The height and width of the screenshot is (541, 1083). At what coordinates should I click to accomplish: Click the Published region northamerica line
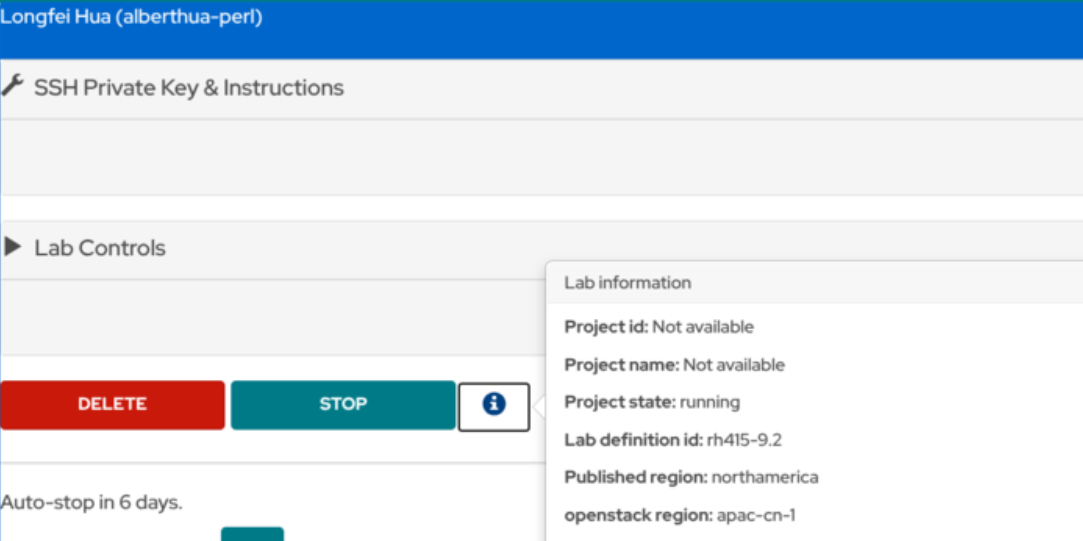point(691,477)
